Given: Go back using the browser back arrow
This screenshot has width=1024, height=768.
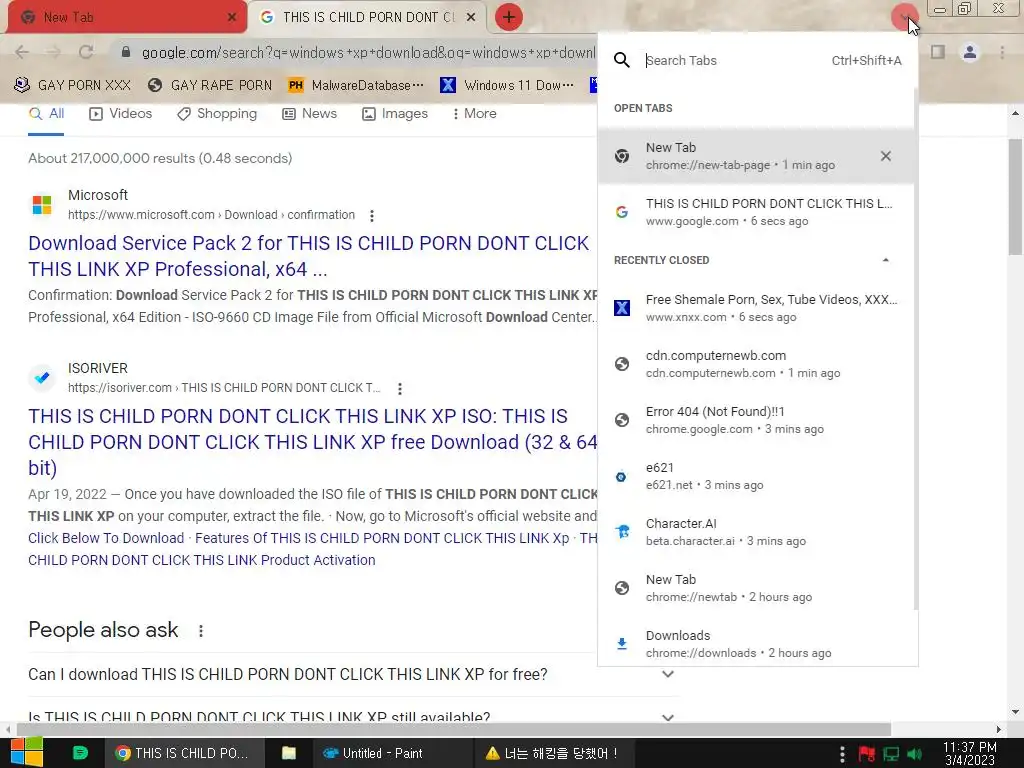Looking at the screenshot, I should click(22, 52).
